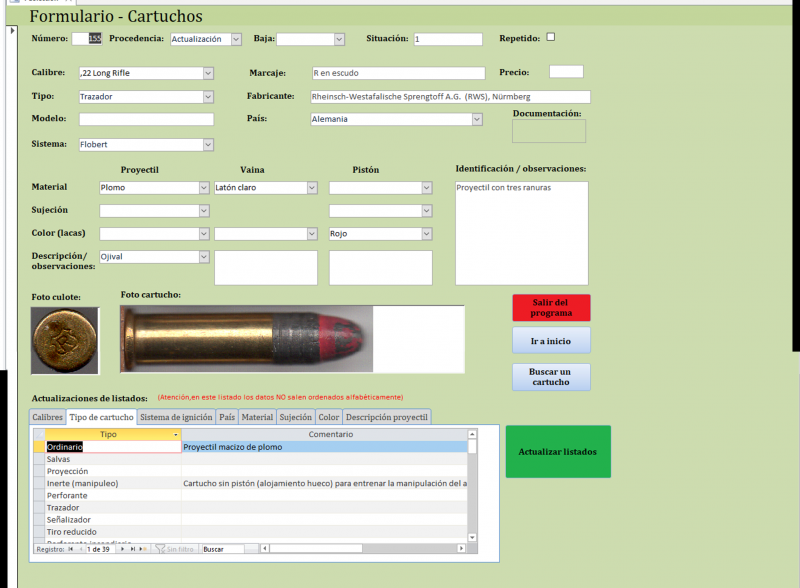Click the green Actualizar listados button
Image resolution: width=800 pixels, height=588 pixels.
(557, 451)
